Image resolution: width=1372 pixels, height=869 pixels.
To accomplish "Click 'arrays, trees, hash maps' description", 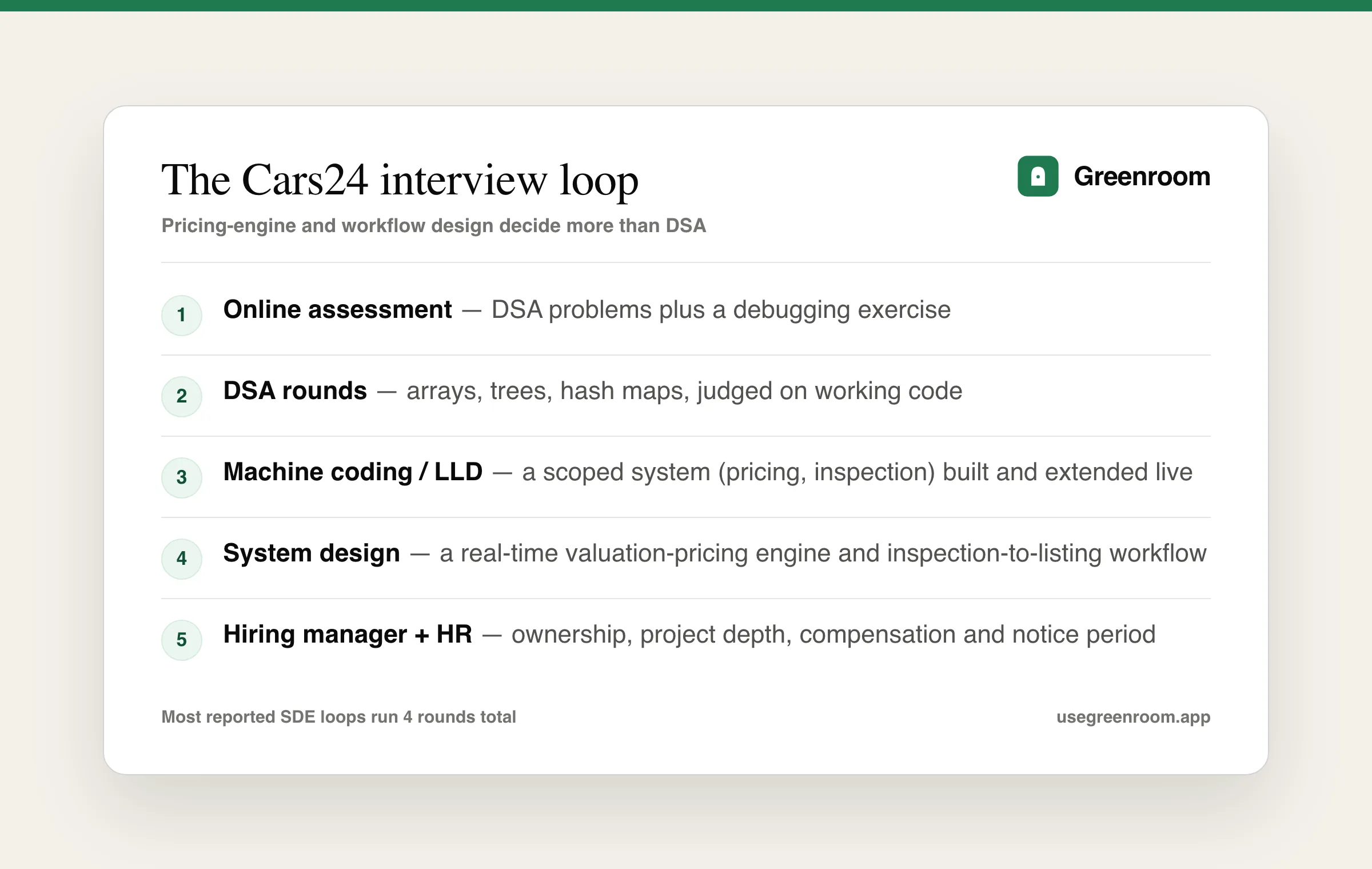I will click(x=684, y=391).
